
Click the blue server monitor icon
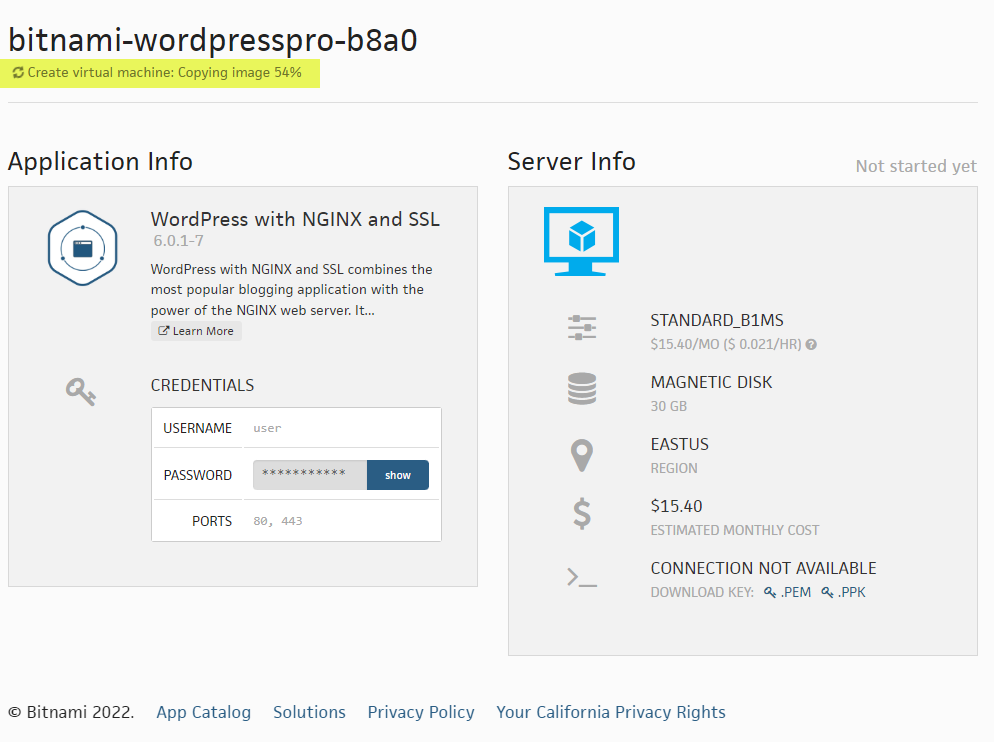(x=581, y=240)
